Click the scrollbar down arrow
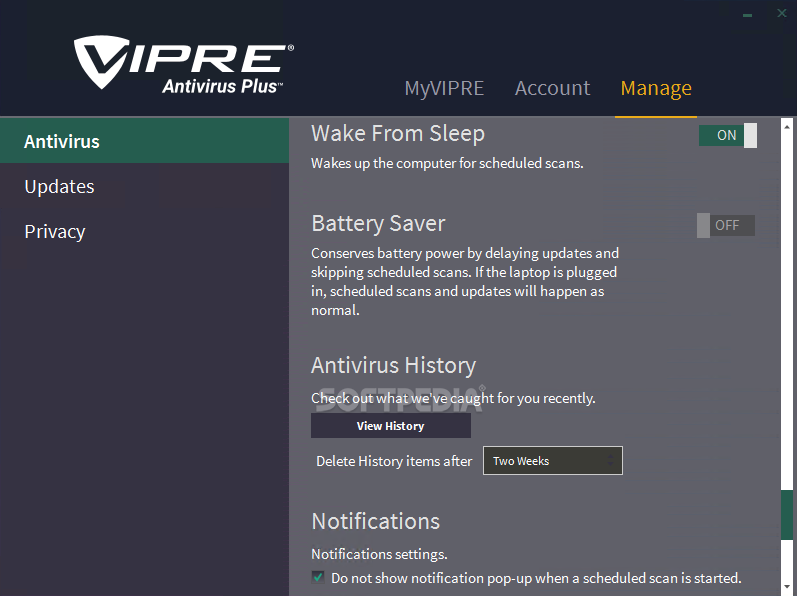The width and height of the screenshot is (797, 596). [787, 587]
